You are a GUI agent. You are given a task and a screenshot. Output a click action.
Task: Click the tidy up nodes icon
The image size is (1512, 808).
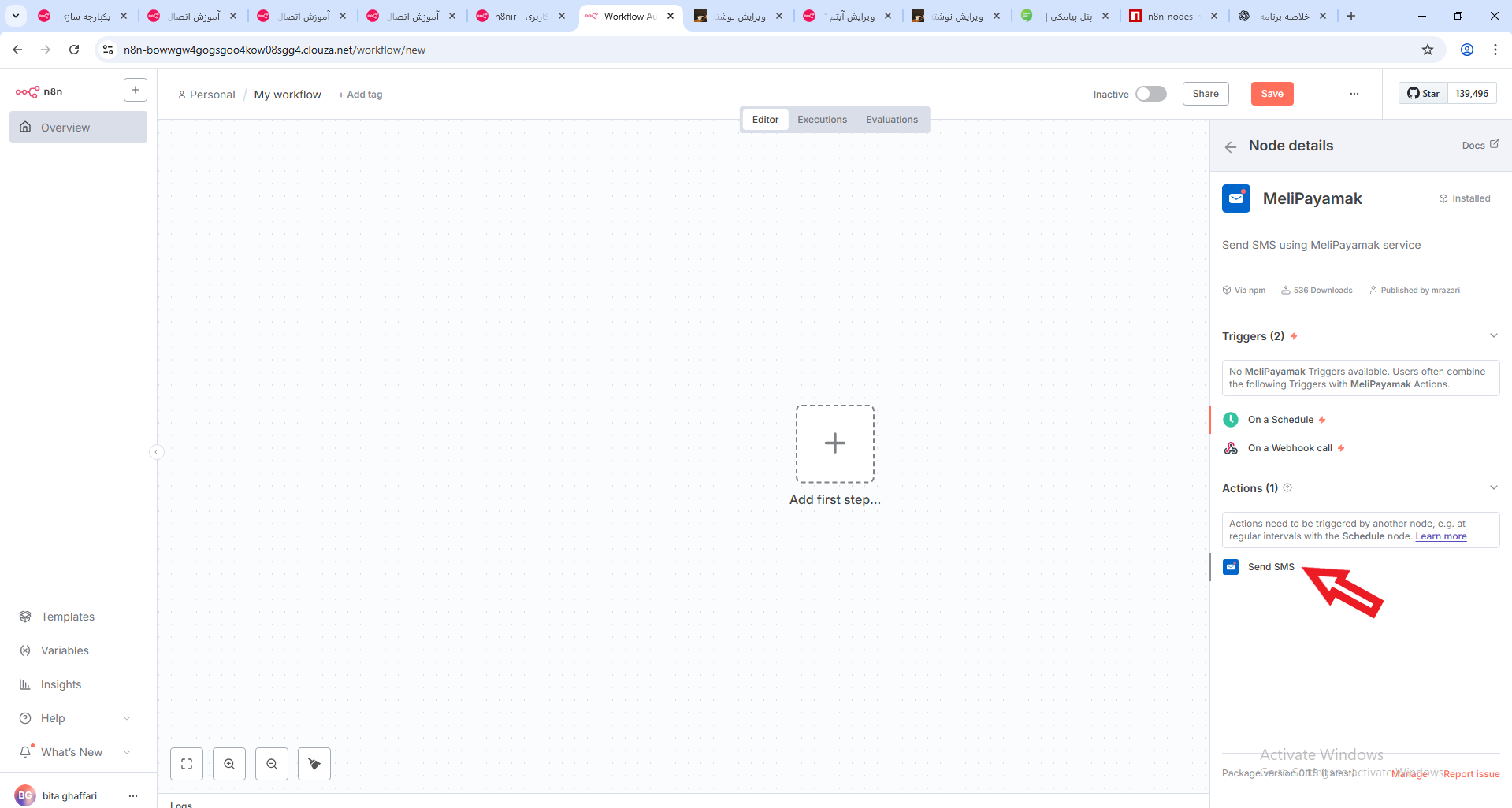tap(314, 764)
